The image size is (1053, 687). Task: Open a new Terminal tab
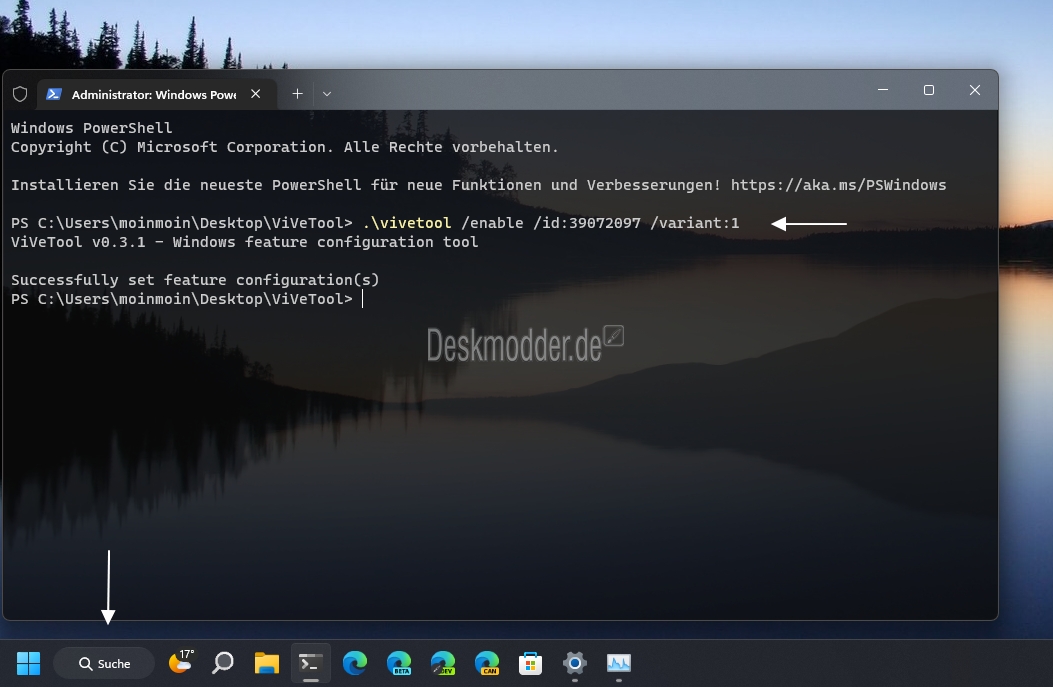(297, 94)
